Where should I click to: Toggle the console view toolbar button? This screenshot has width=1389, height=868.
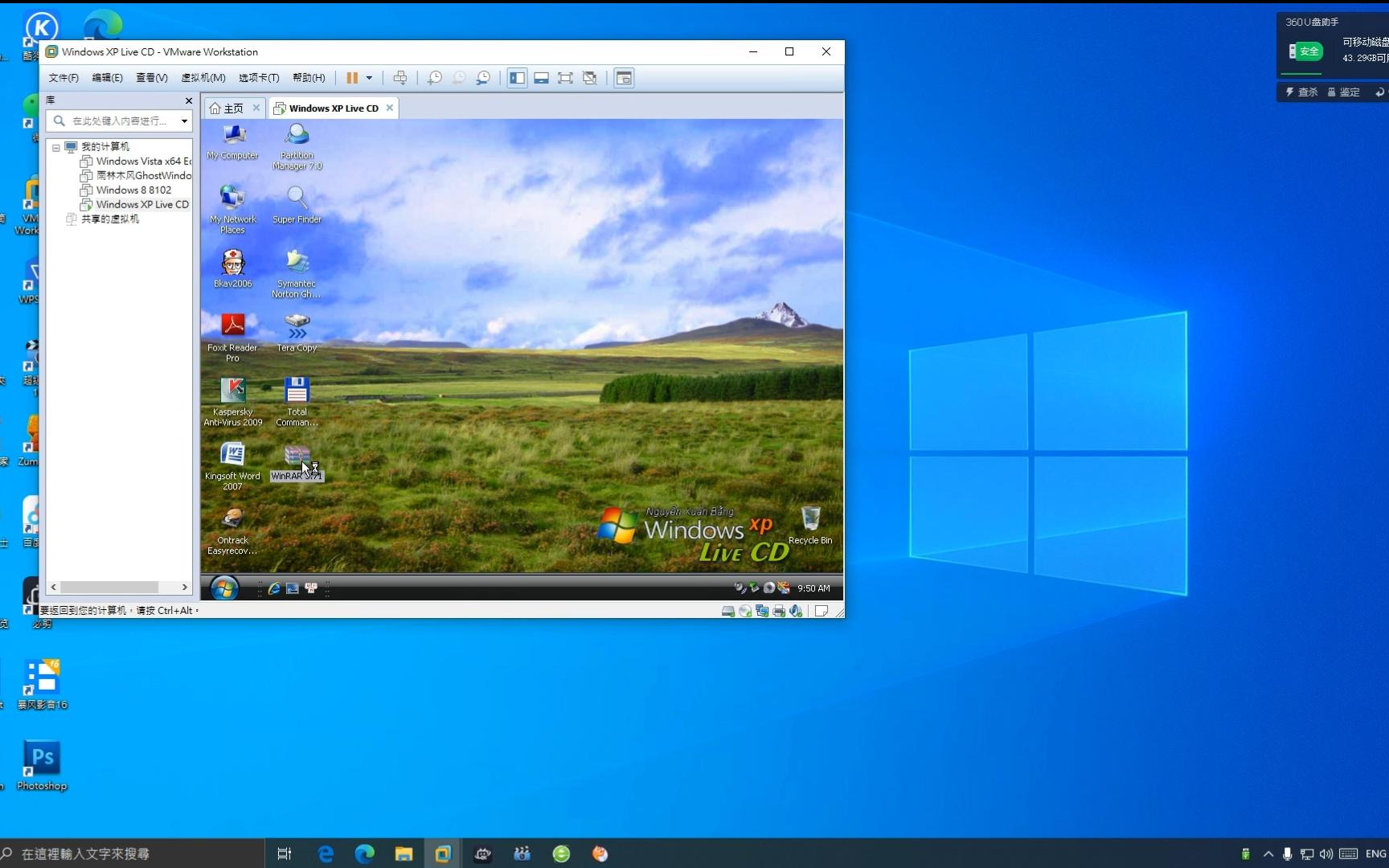(624, 78)
